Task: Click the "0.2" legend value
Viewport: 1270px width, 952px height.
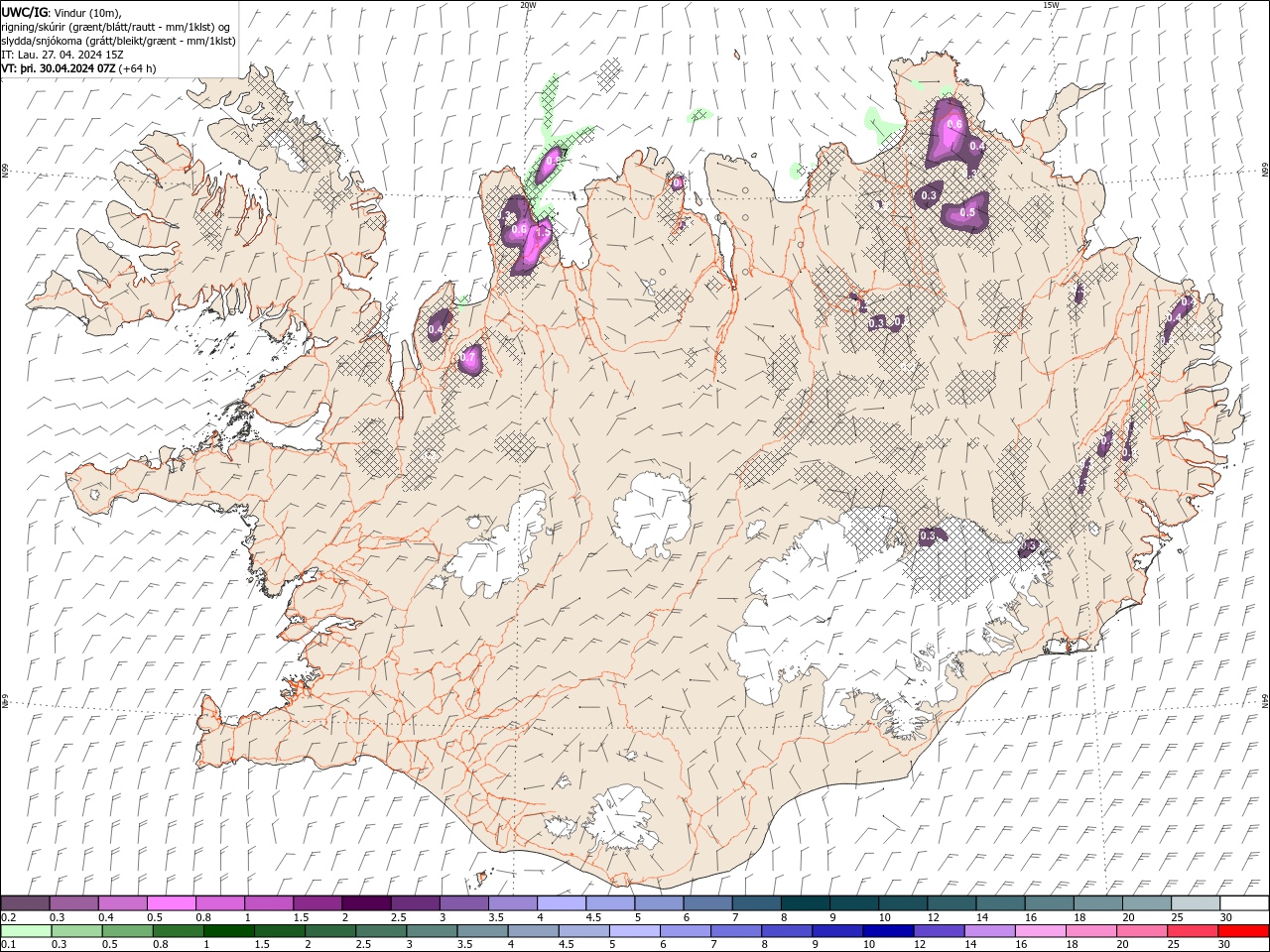Action: pyautogui.click(x=9, y=917)
